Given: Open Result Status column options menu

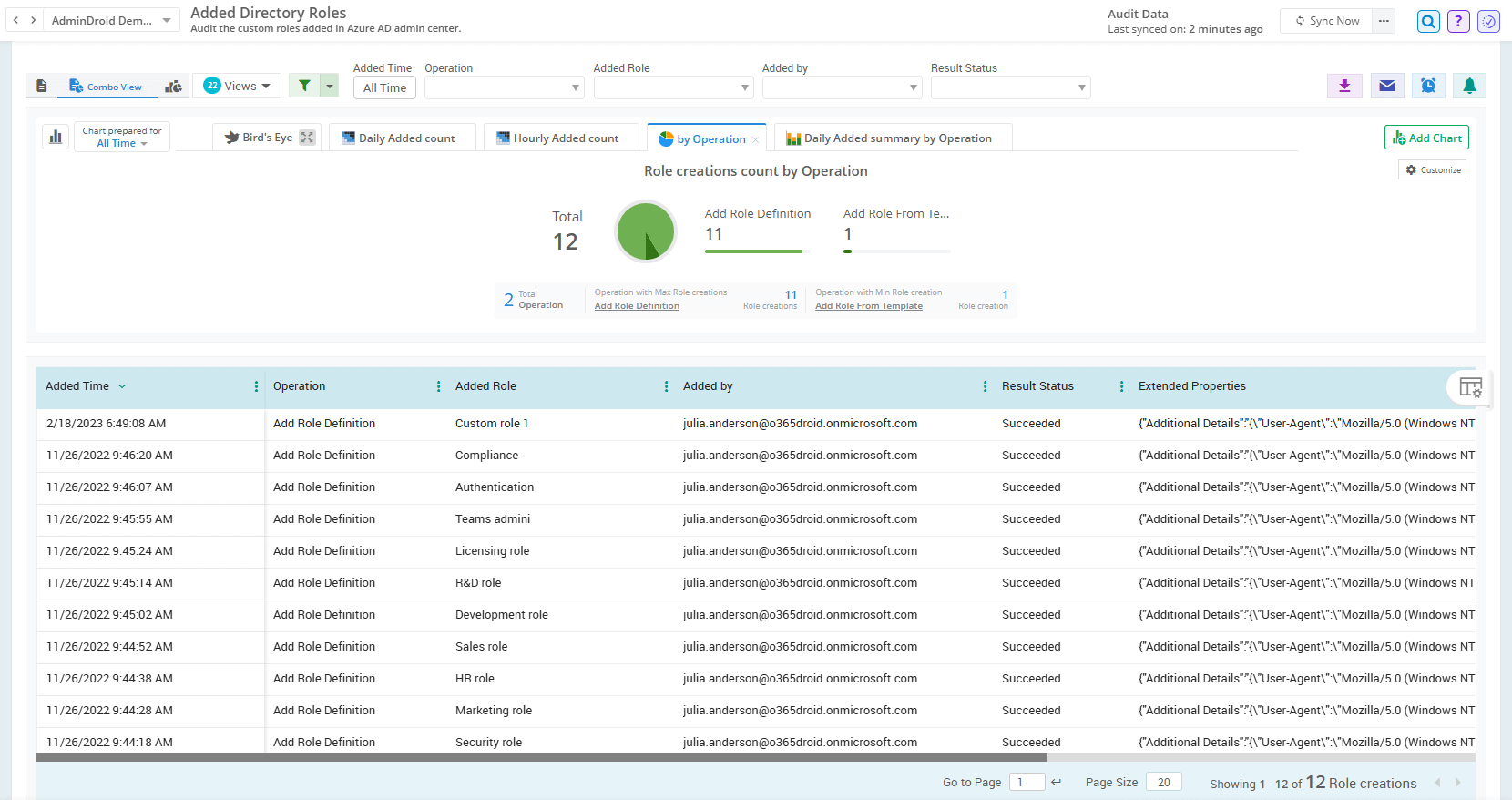Looking at the screenshot, I should (1121, 386).
